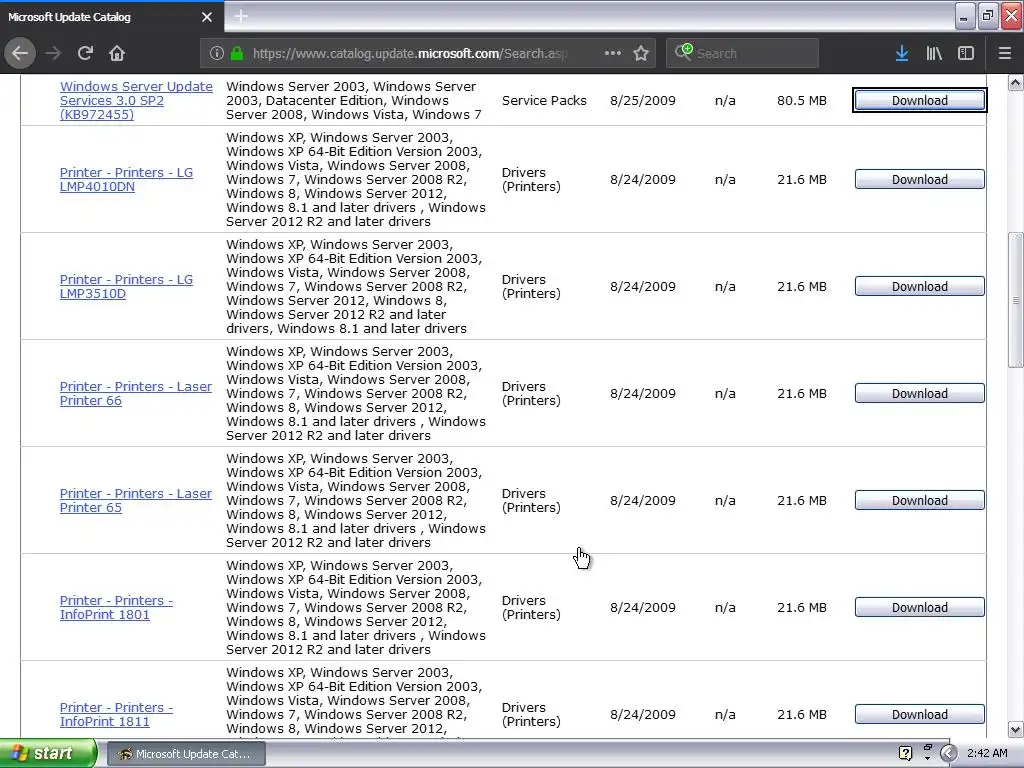
Task: Click the 2:42 AM taskbar clock
Action: point(987,754)
